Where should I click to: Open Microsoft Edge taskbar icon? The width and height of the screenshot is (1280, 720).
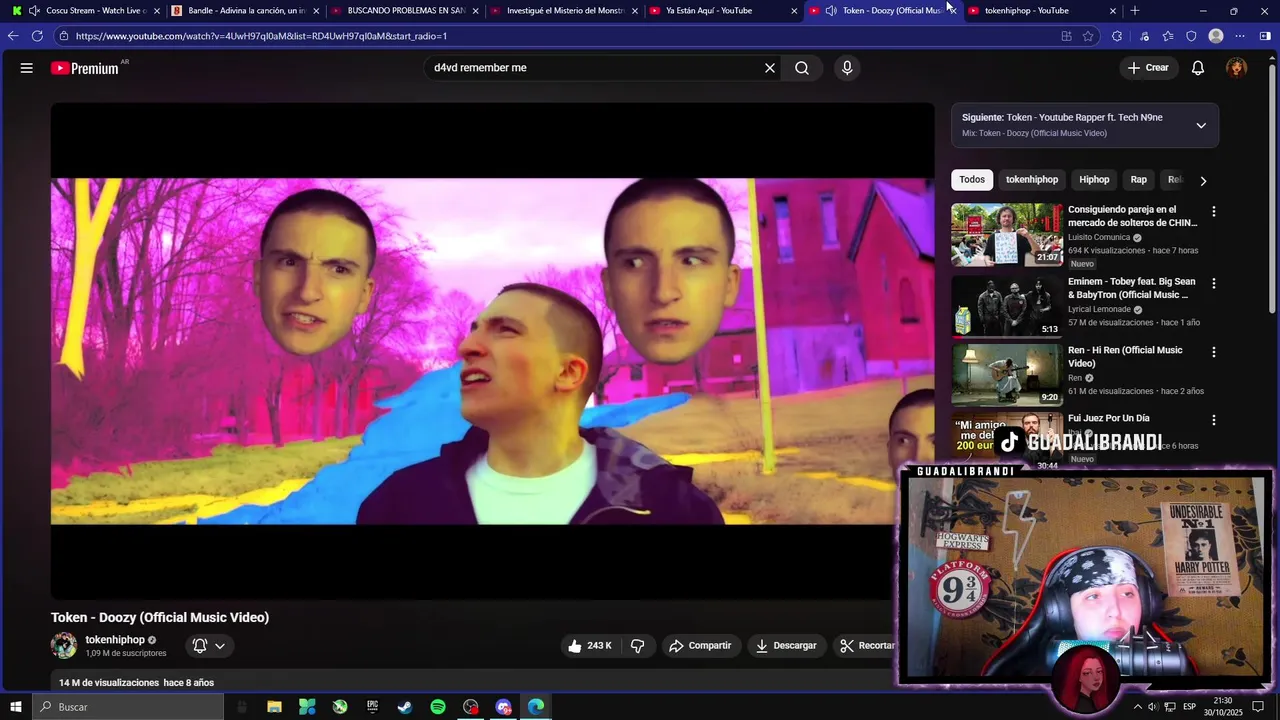pos(536,707)
